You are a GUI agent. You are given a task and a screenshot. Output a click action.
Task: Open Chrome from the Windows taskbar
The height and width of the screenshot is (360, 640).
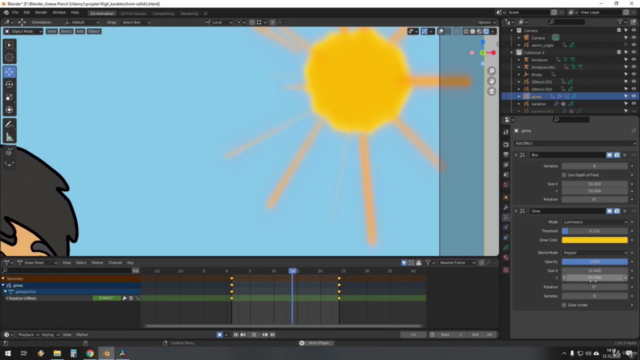[90, 353]
